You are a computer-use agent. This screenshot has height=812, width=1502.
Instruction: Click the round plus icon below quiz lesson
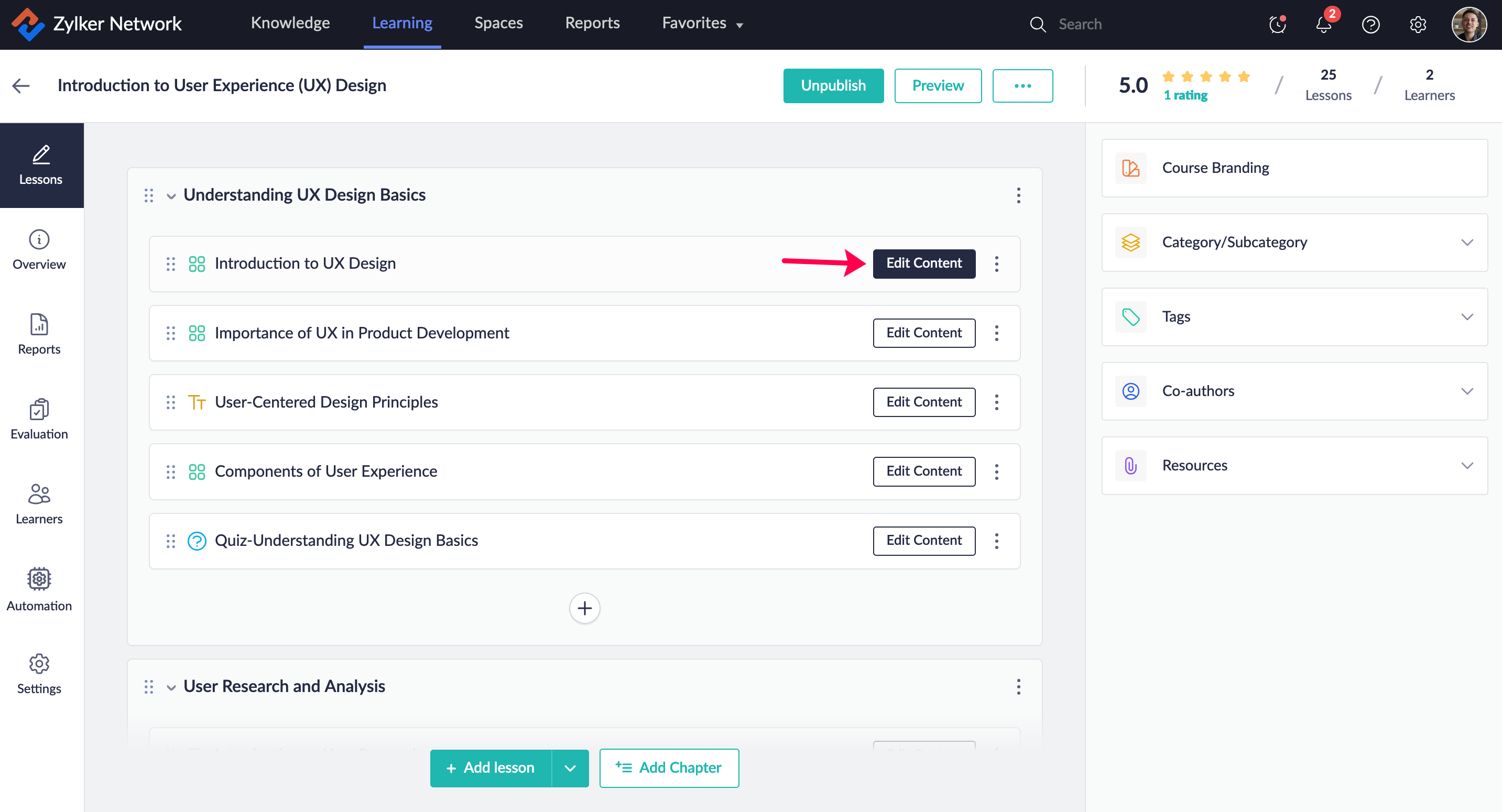tap(584, 608)
